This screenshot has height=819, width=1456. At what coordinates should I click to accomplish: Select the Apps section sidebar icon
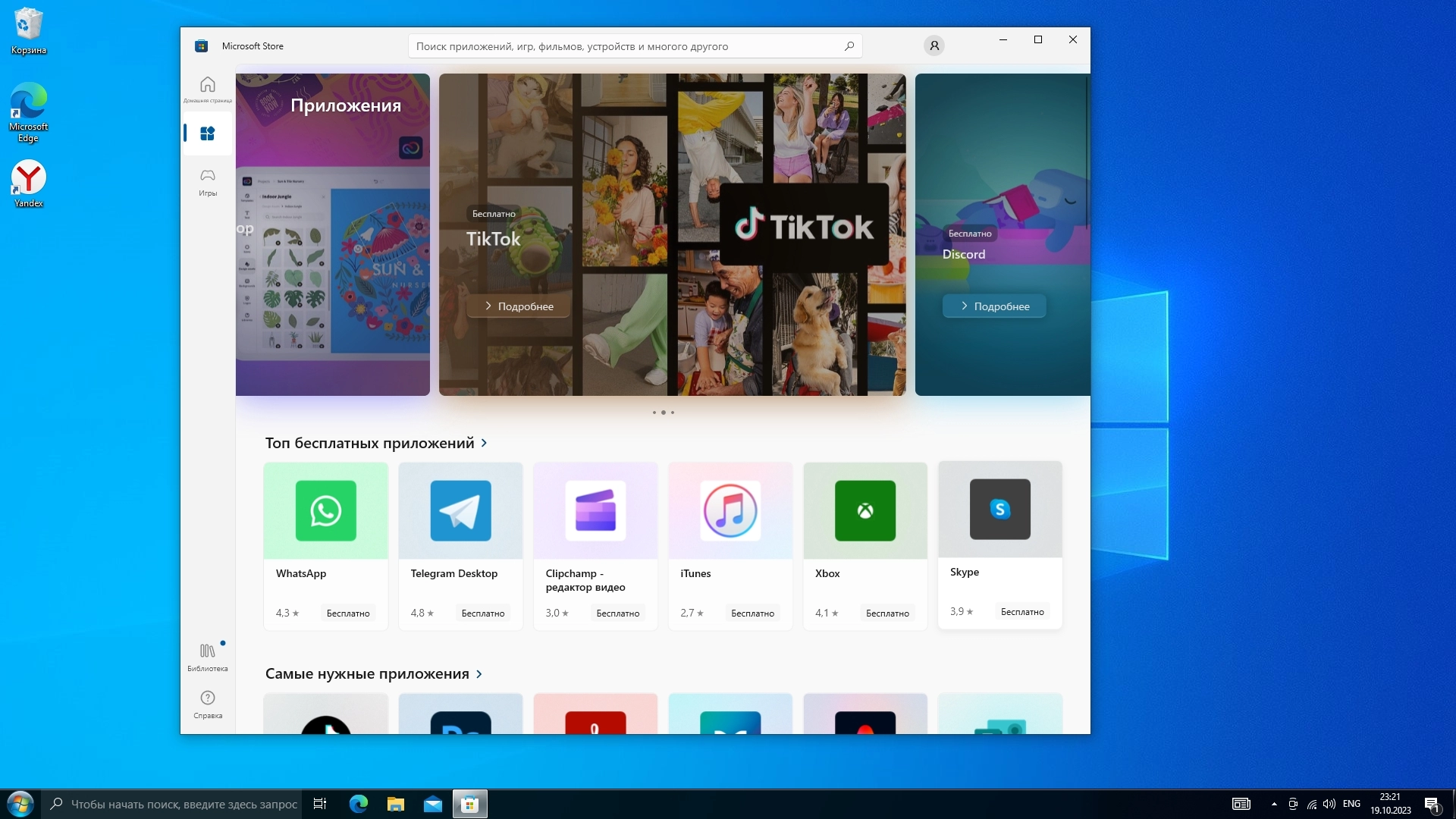point(207,134)
